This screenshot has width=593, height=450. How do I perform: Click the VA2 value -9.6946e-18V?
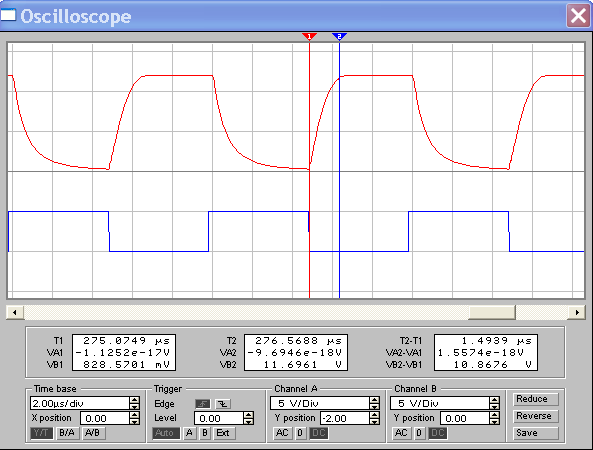(x=295, y=353)
